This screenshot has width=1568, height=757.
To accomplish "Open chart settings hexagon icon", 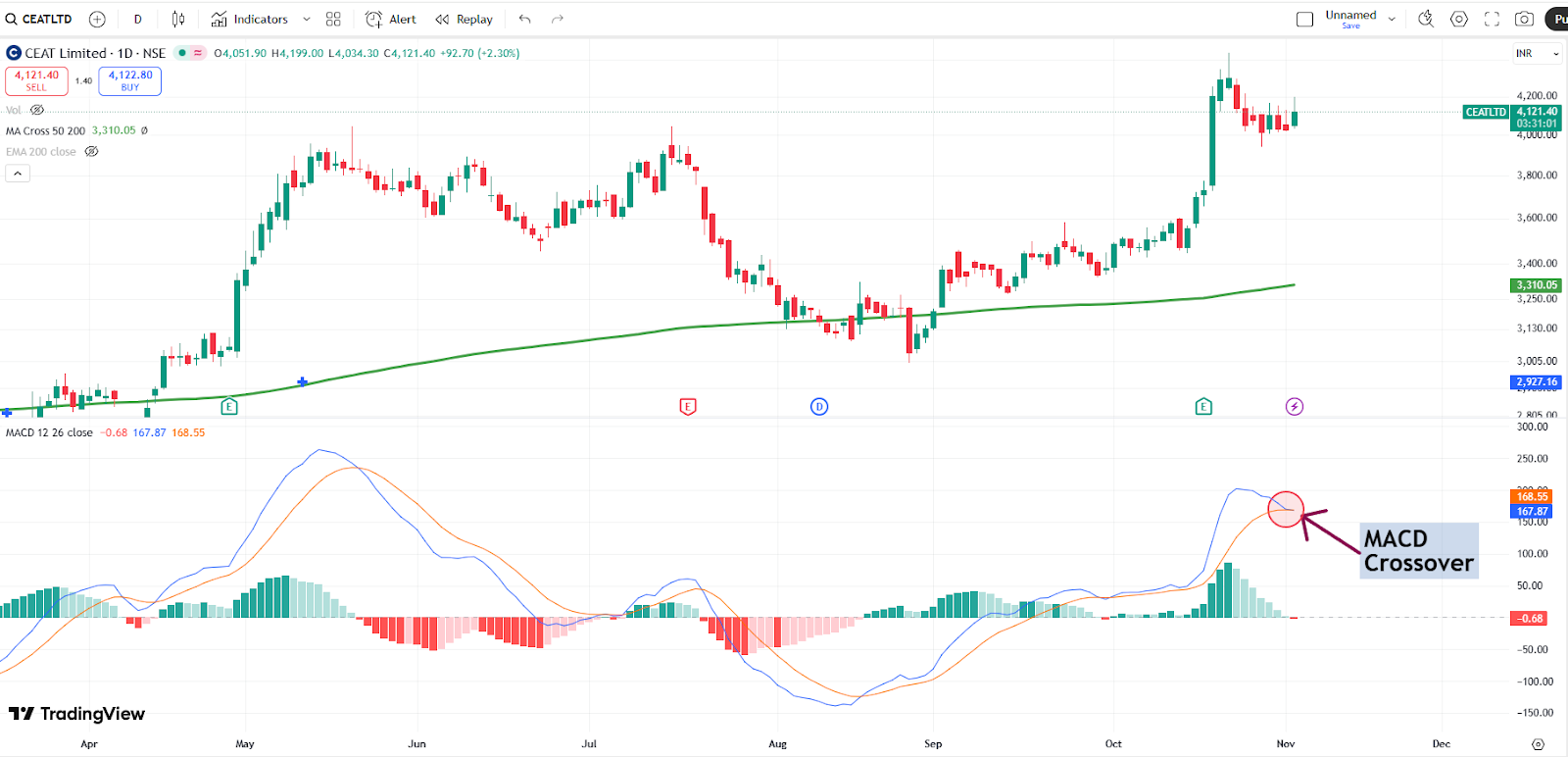I will pos(1459,19).
